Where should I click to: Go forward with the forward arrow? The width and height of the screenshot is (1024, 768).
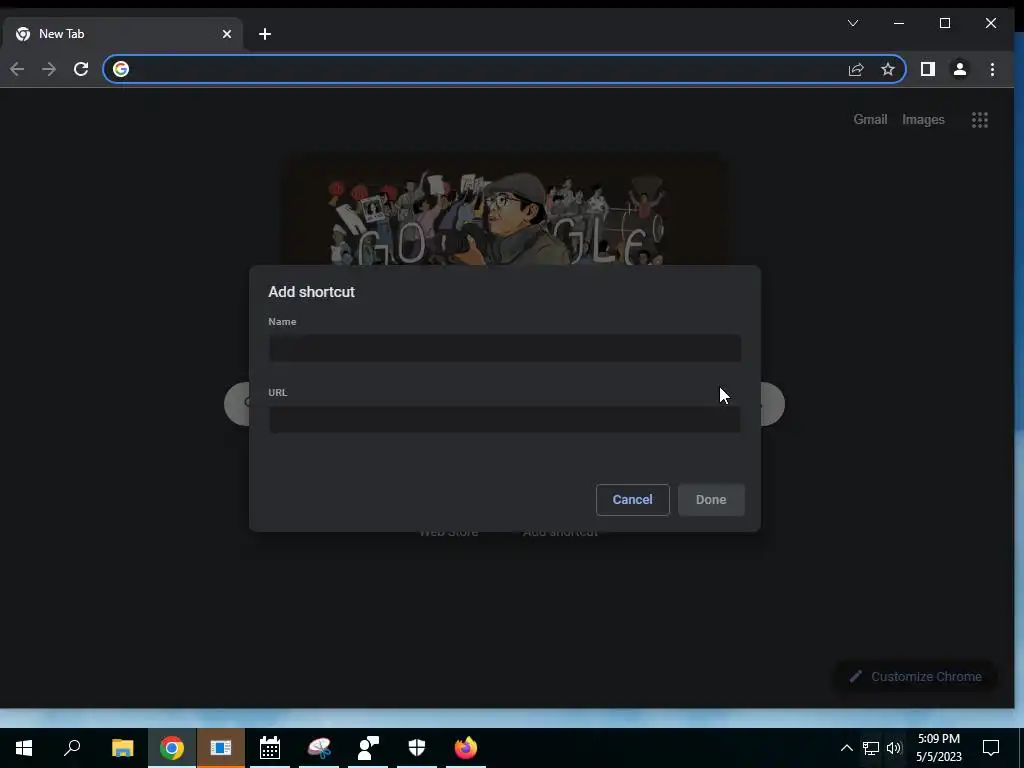[49, 69]
